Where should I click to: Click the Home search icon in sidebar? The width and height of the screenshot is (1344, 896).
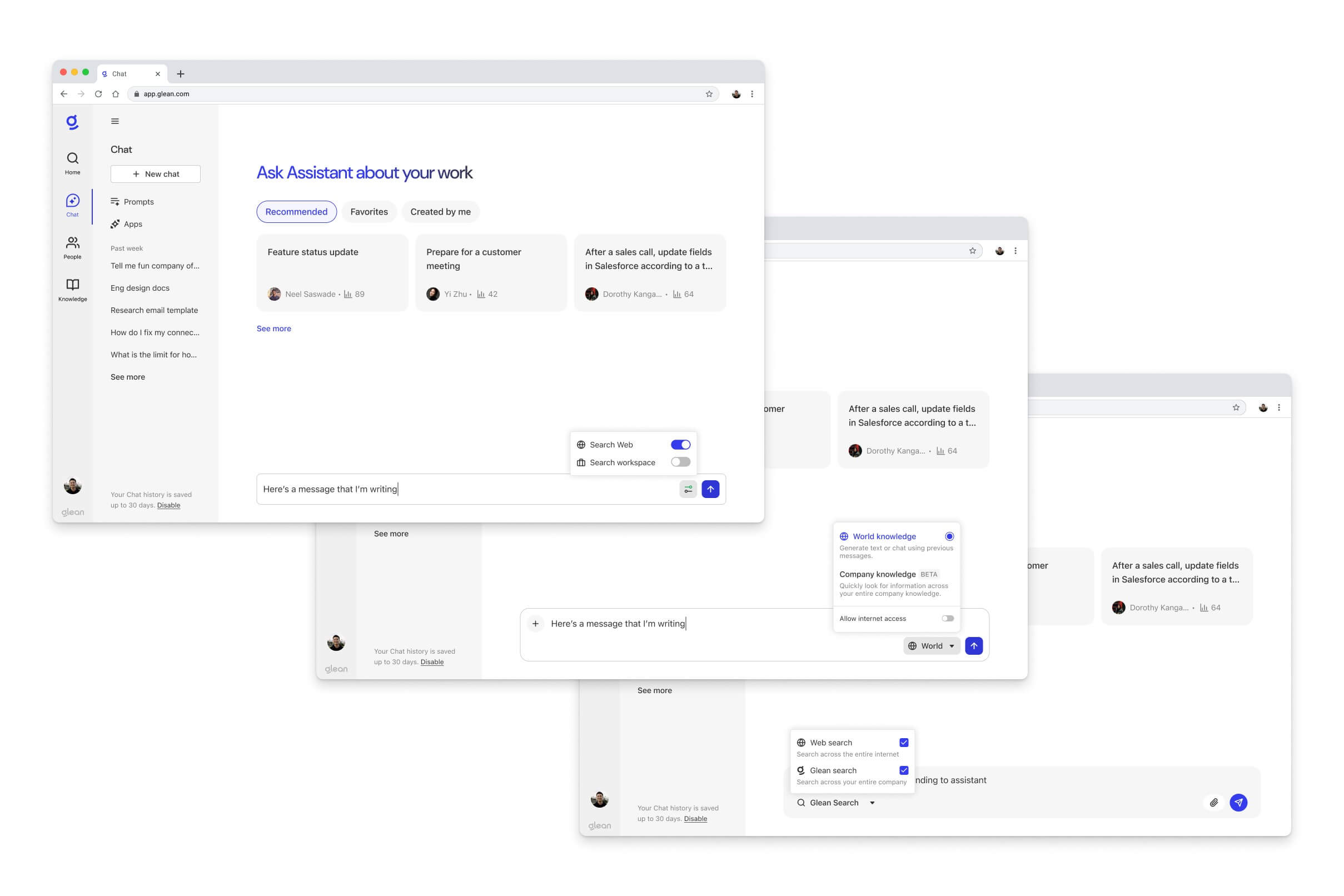click(73, 158)
